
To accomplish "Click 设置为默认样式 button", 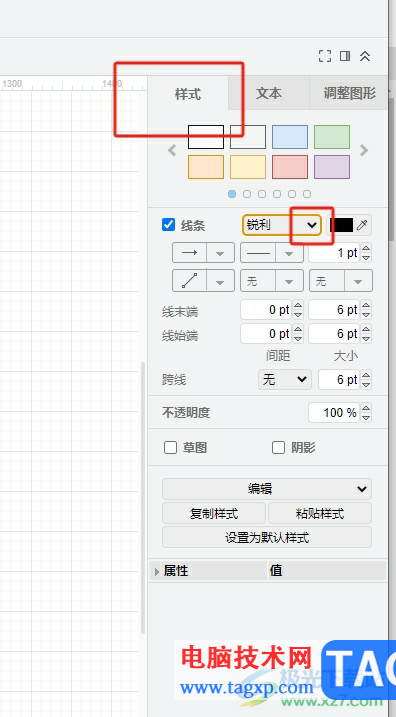I will (x=267, y=537).
